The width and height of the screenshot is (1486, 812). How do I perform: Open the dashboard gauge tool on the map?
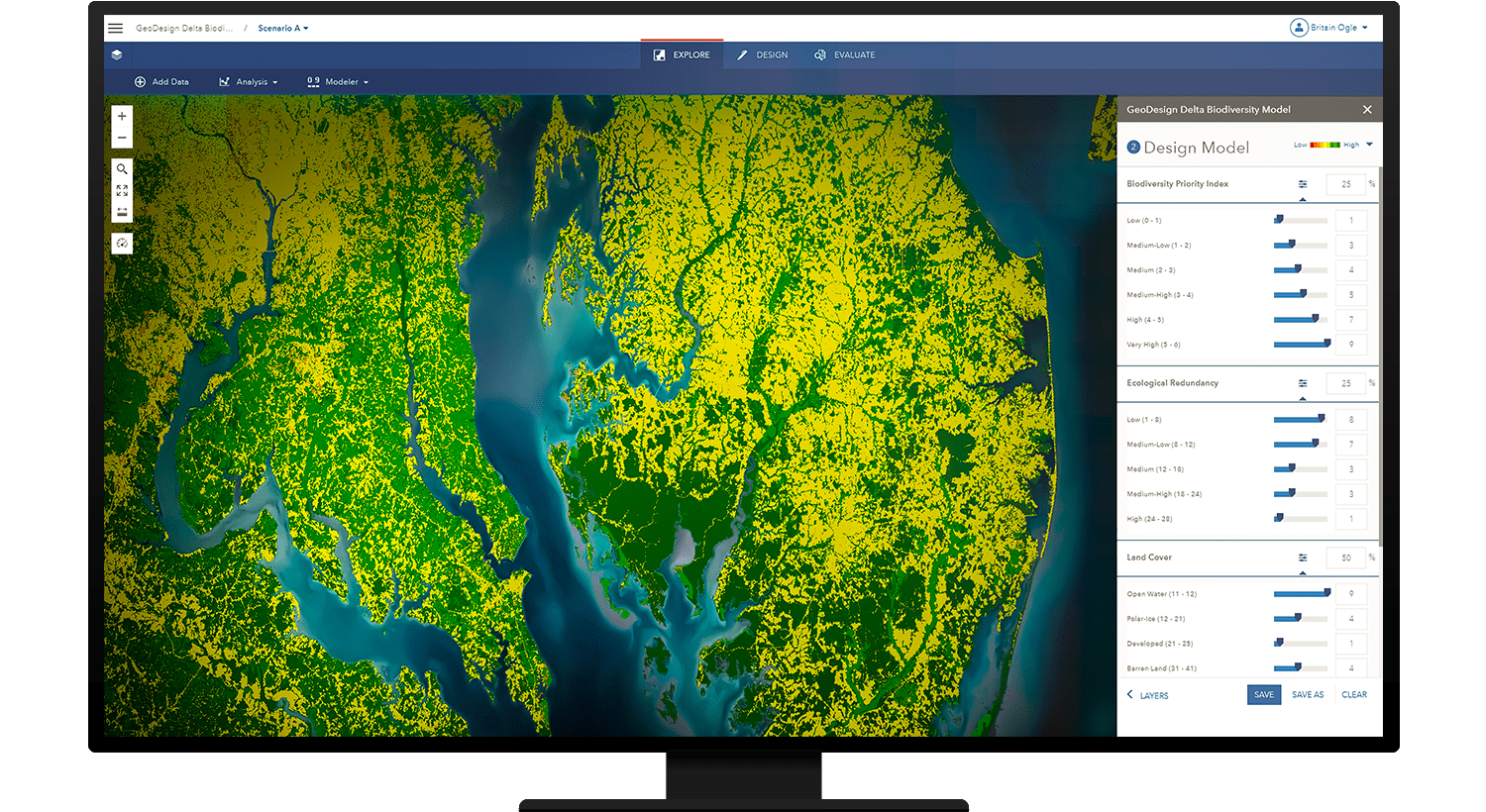[x=121, y=243]
